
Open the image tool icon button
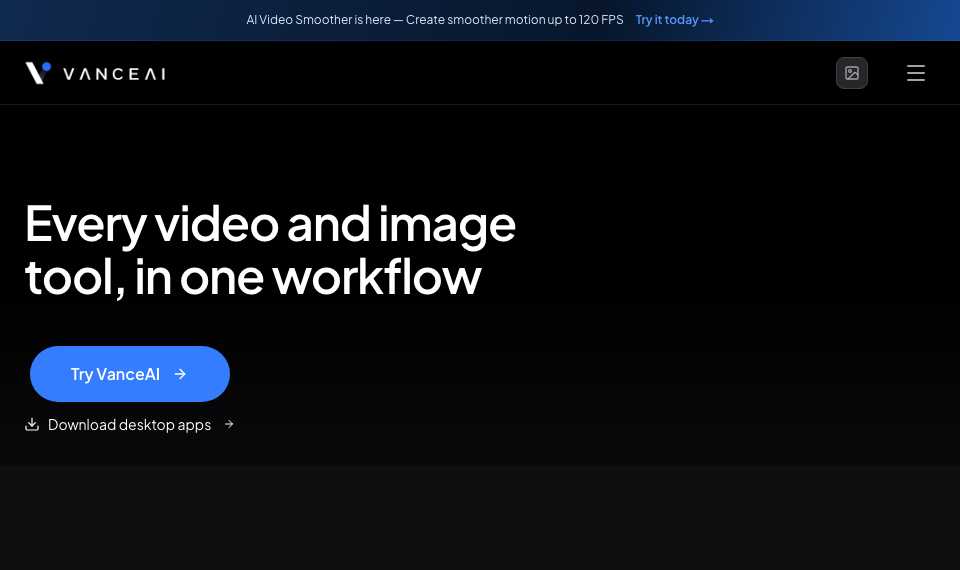pos(852,73)
